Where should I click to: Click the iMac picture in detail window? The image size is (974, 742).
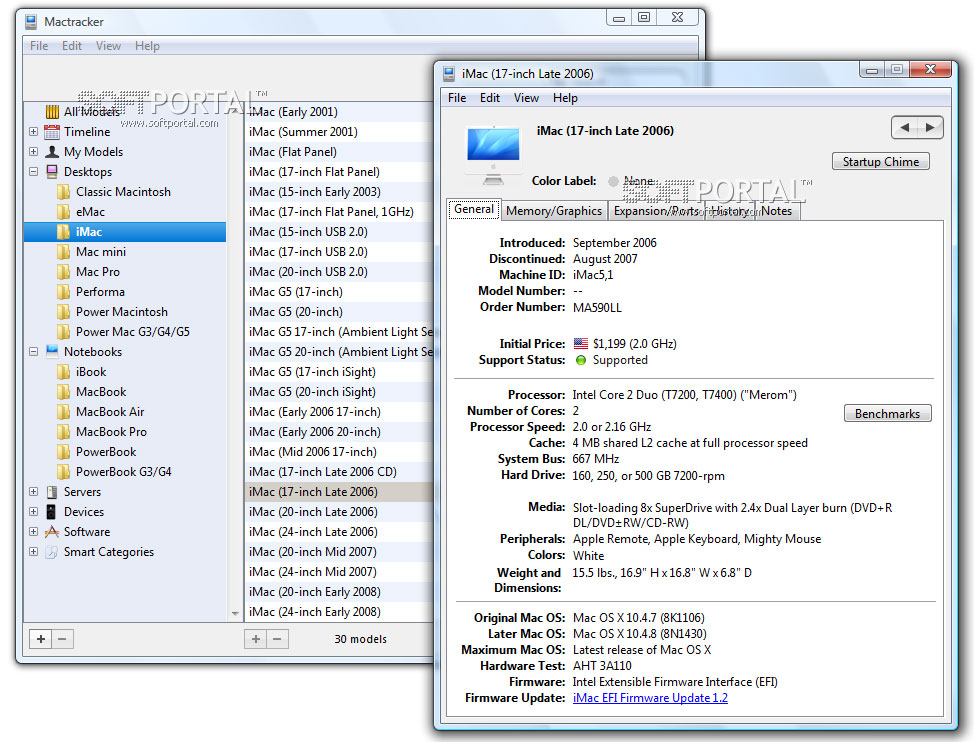pyautogui.click(x=493, y=155)
